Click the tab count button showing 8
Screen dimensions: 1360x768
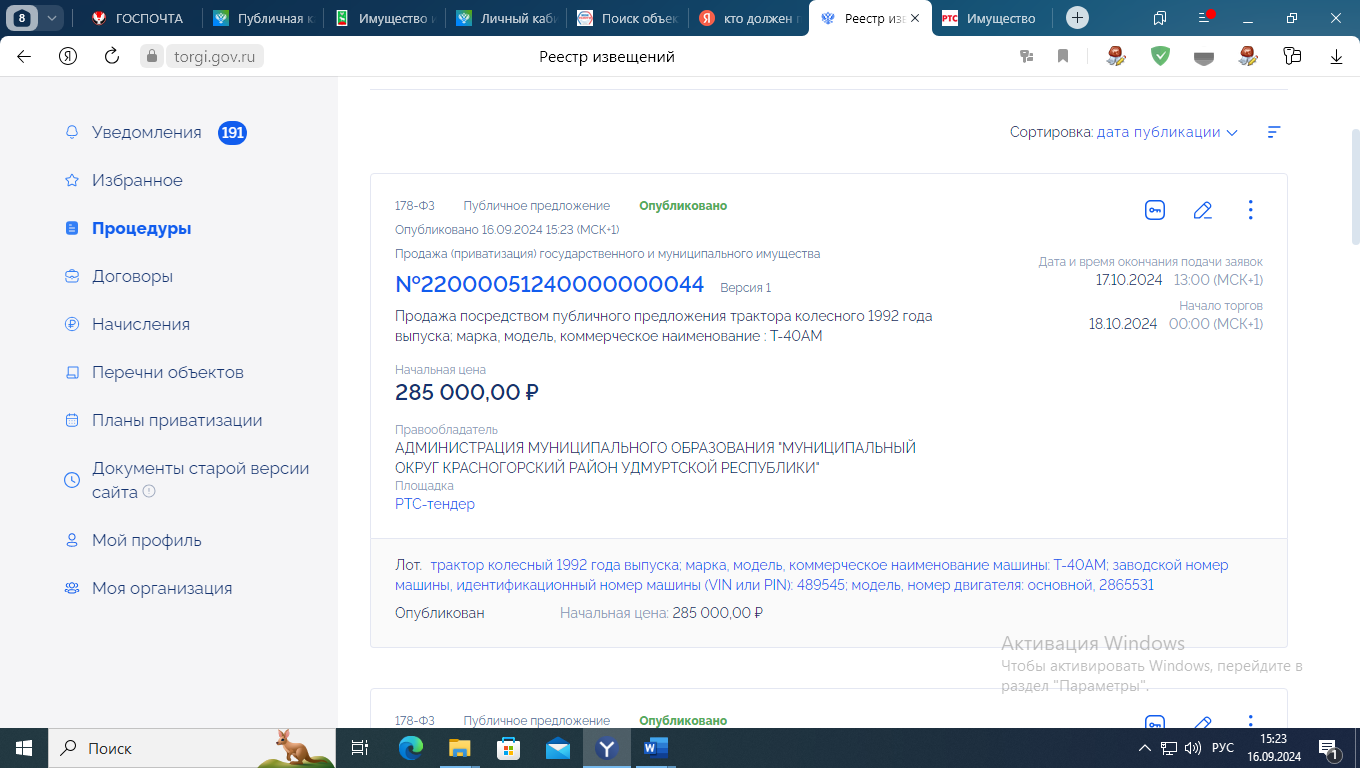coord(21,18)
